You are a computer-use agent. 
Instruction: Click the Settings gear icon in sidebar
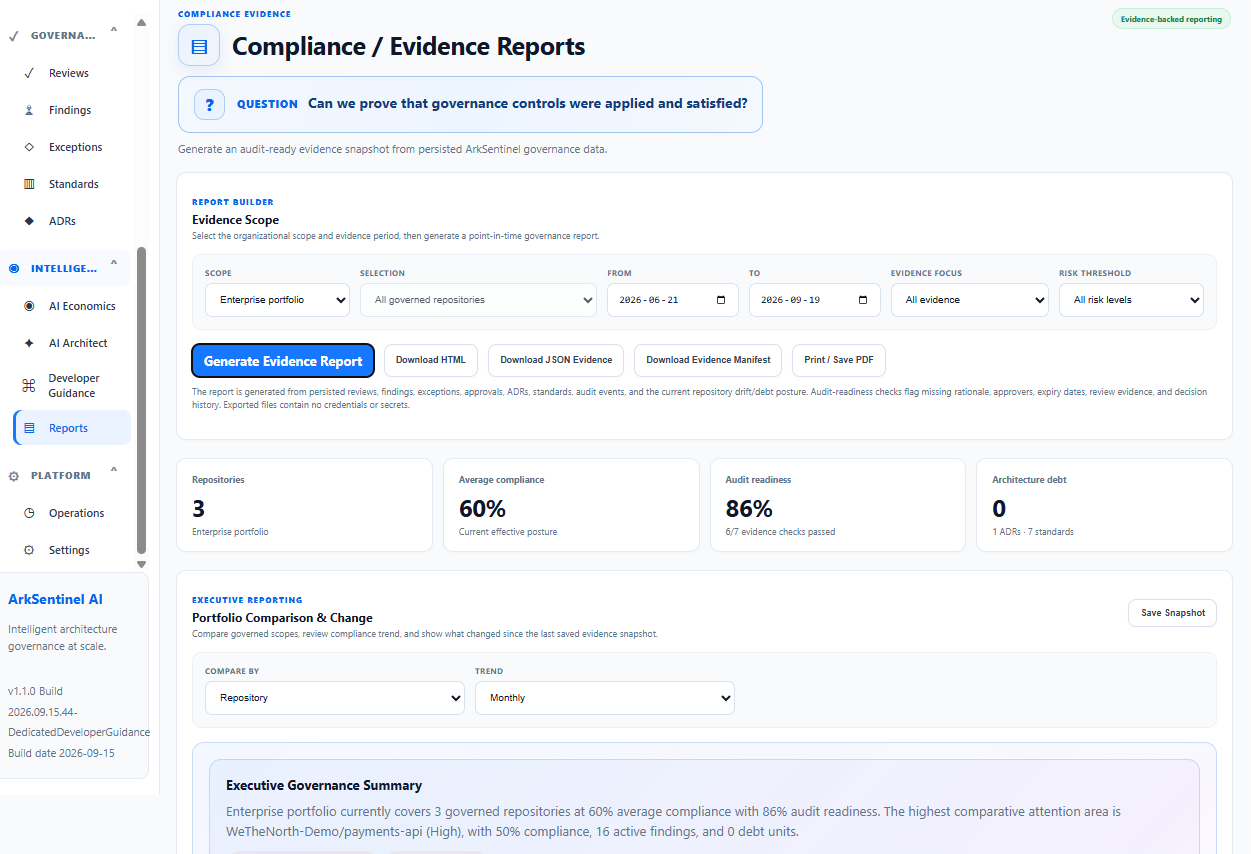[29, 550]
